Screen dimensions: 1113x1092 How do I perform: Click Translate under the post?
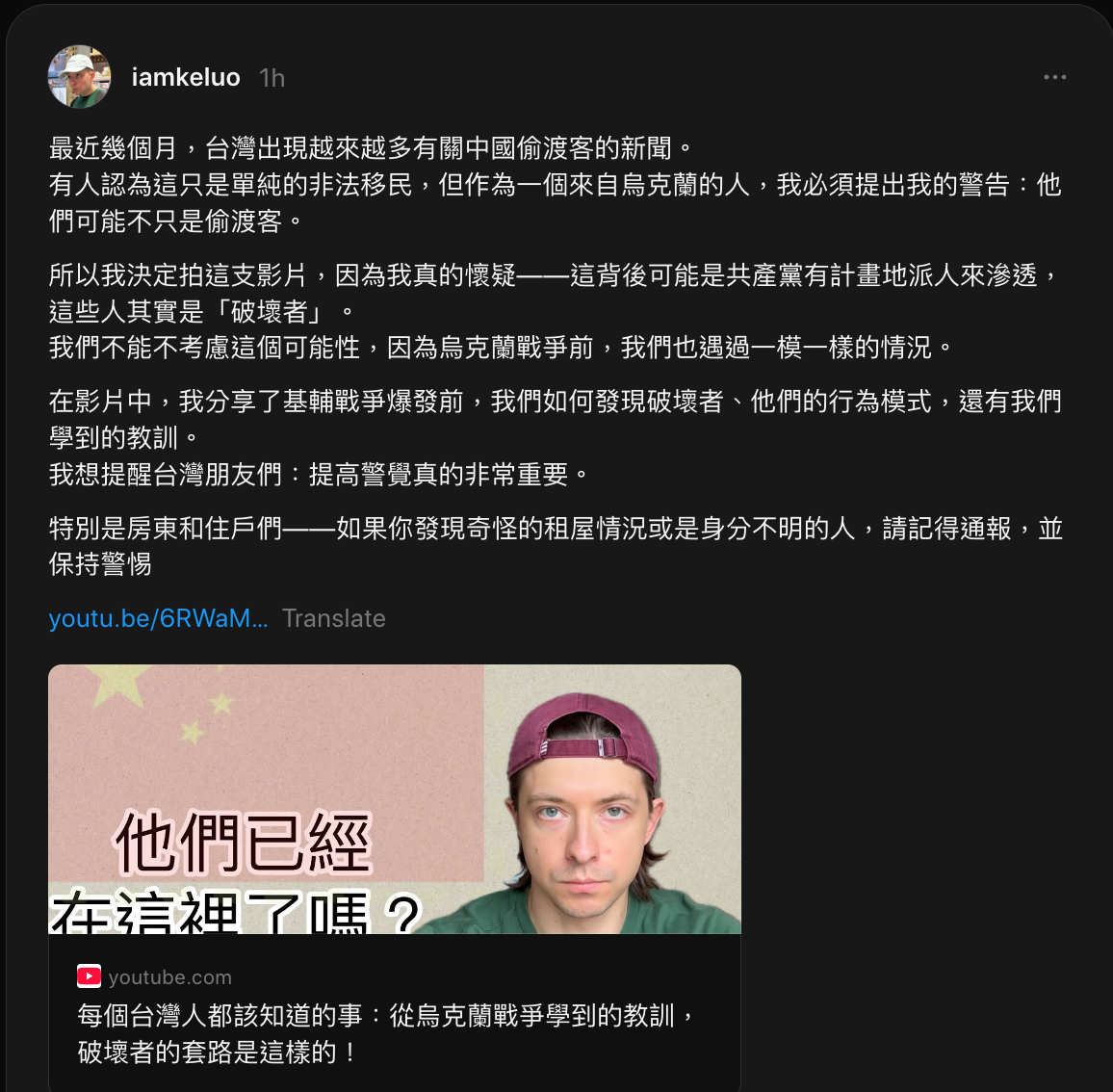coord(334,618)
